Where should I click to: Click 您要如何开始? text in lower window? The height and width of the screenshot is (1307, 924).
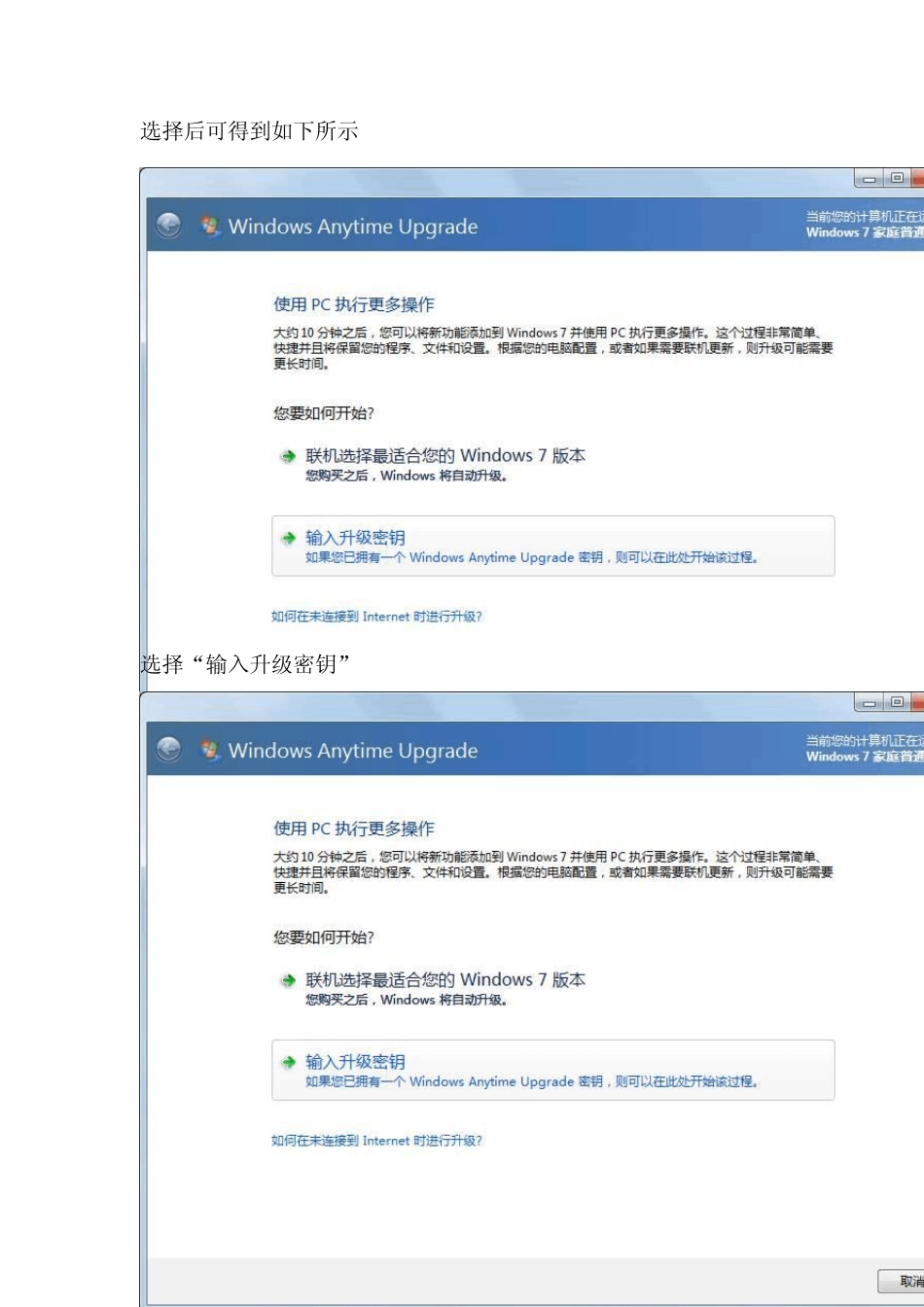pos(324,937)
